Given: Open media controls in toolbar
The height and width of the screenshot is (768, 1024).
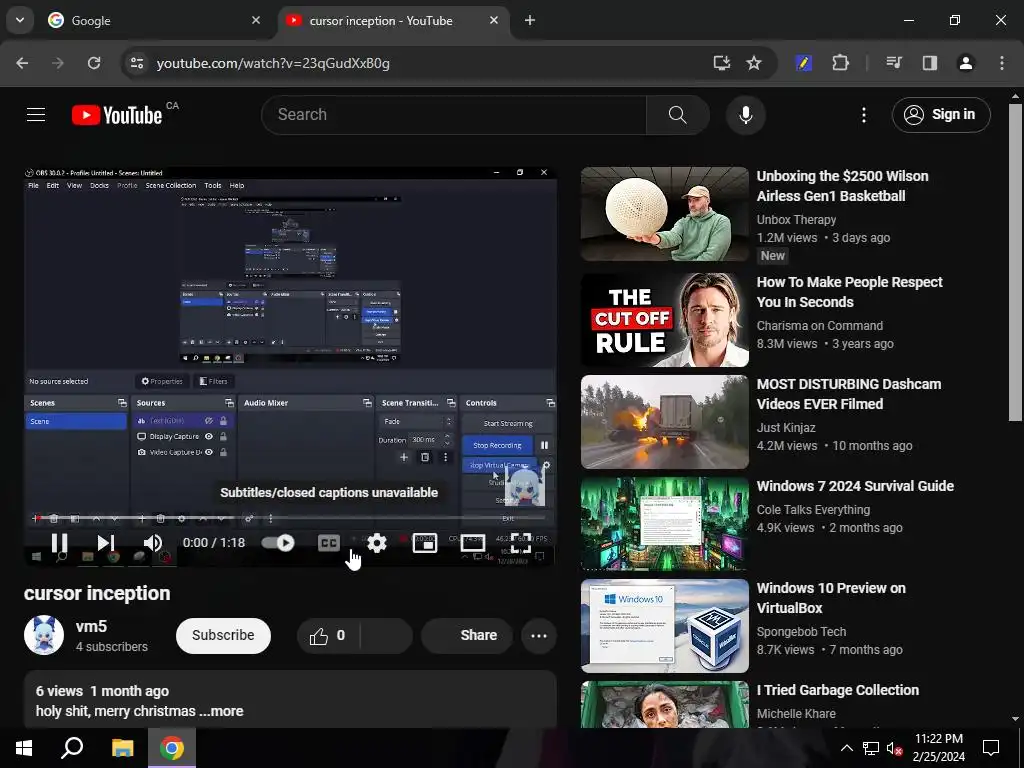Looking at the screenshot, I should click(893, 63).
